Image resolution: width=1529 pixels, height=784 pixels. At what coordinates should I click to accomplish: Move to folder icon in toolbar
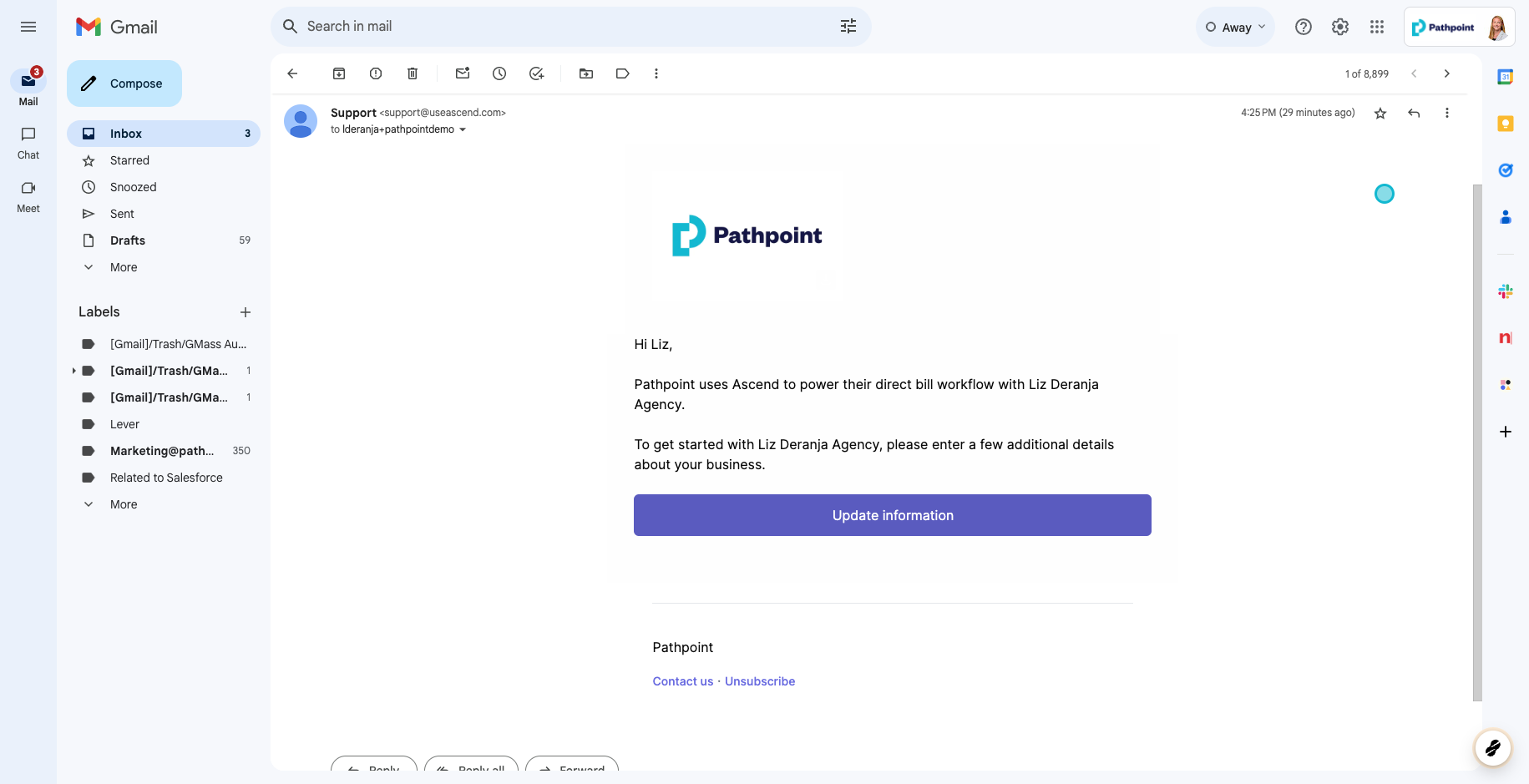tap(586, 73)
